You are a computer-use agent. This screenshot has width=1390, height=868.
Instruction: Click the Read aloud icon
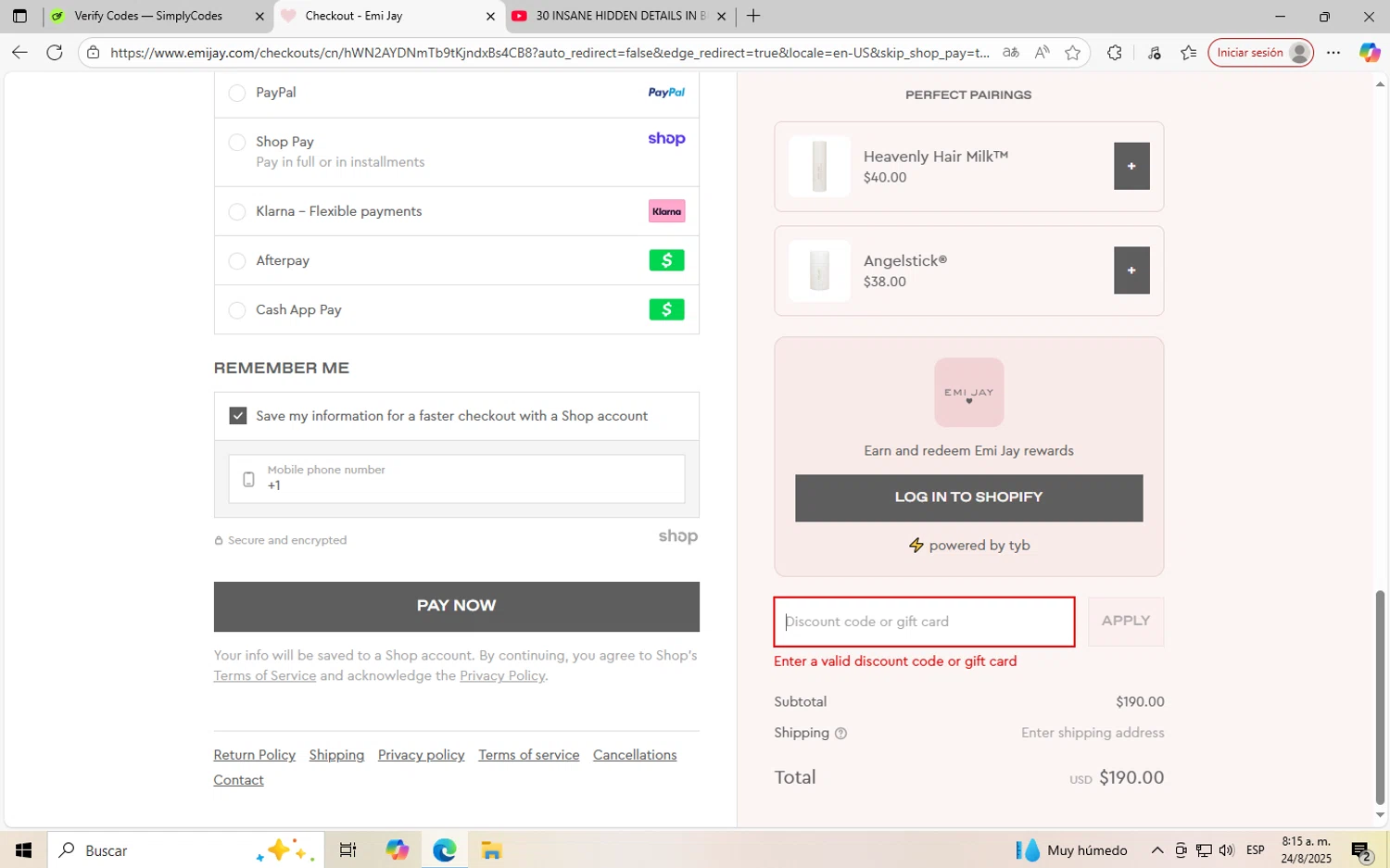[x=1042, y=53]
